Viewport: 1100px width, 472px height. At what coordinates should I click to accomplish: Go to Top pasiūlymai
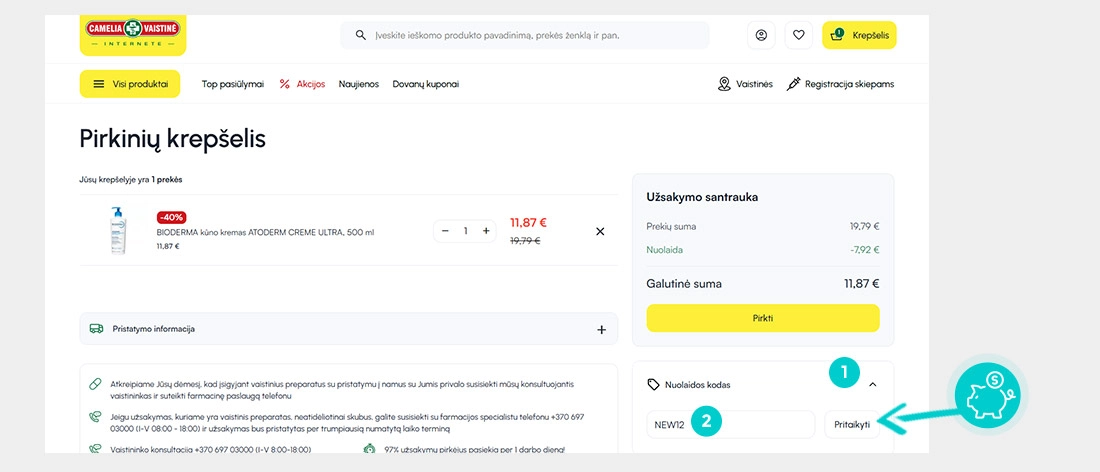(x=233, y=84)
